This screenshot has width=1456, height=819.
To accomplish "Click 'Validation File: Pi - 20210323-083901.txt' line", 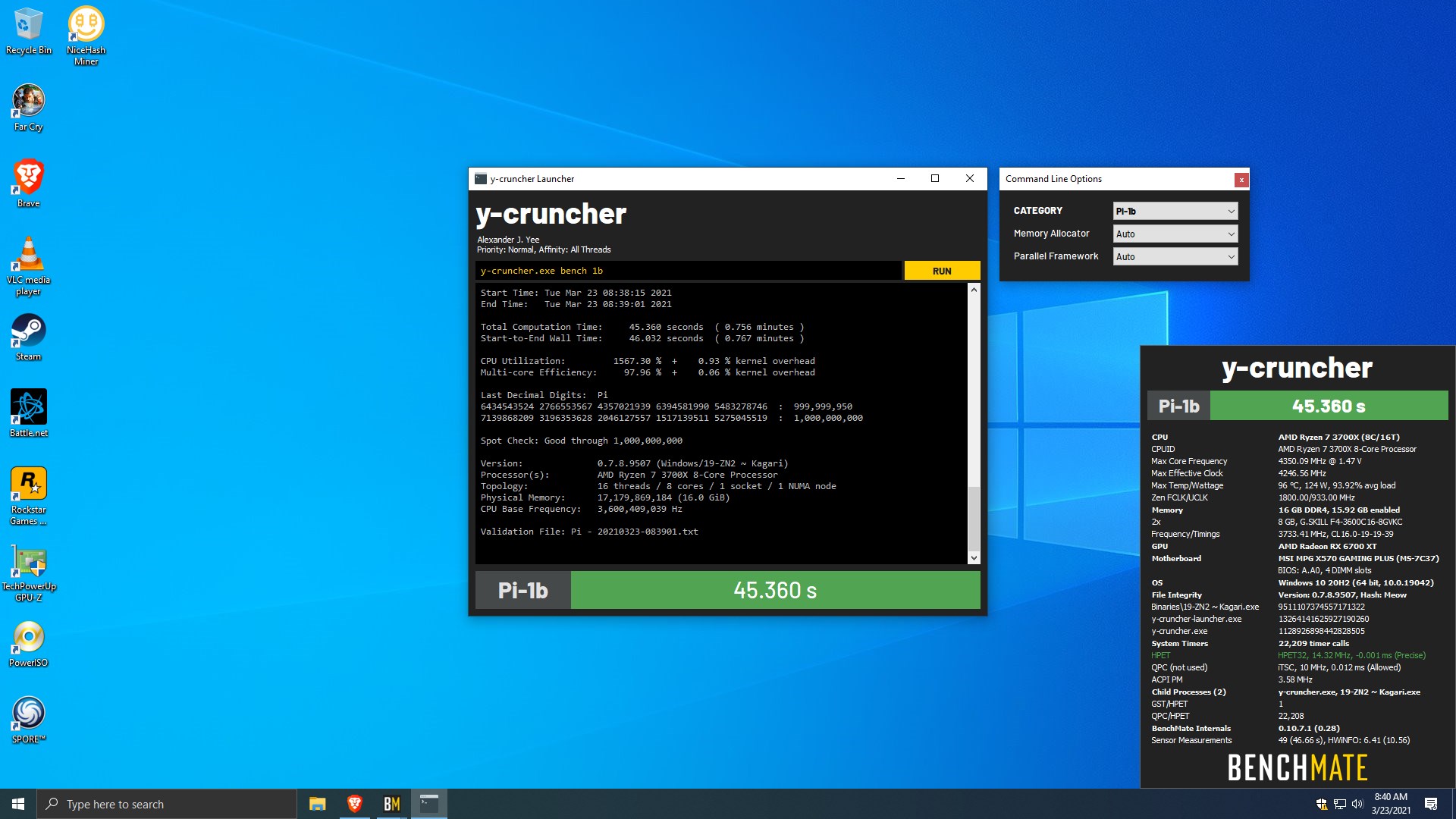I will point(589,532).
